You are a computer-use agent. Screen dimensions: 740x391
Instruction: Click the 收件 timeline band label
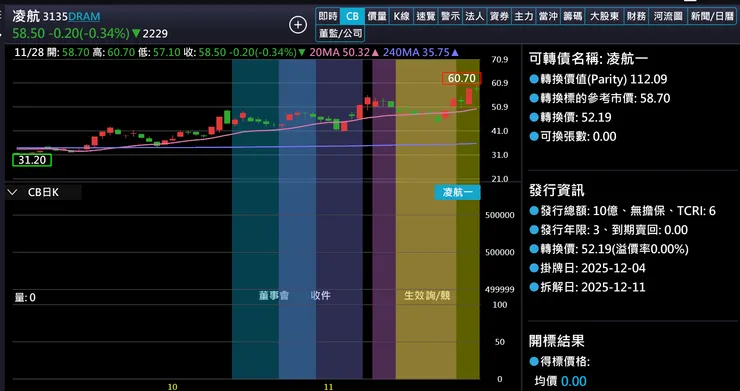point(320,296)
